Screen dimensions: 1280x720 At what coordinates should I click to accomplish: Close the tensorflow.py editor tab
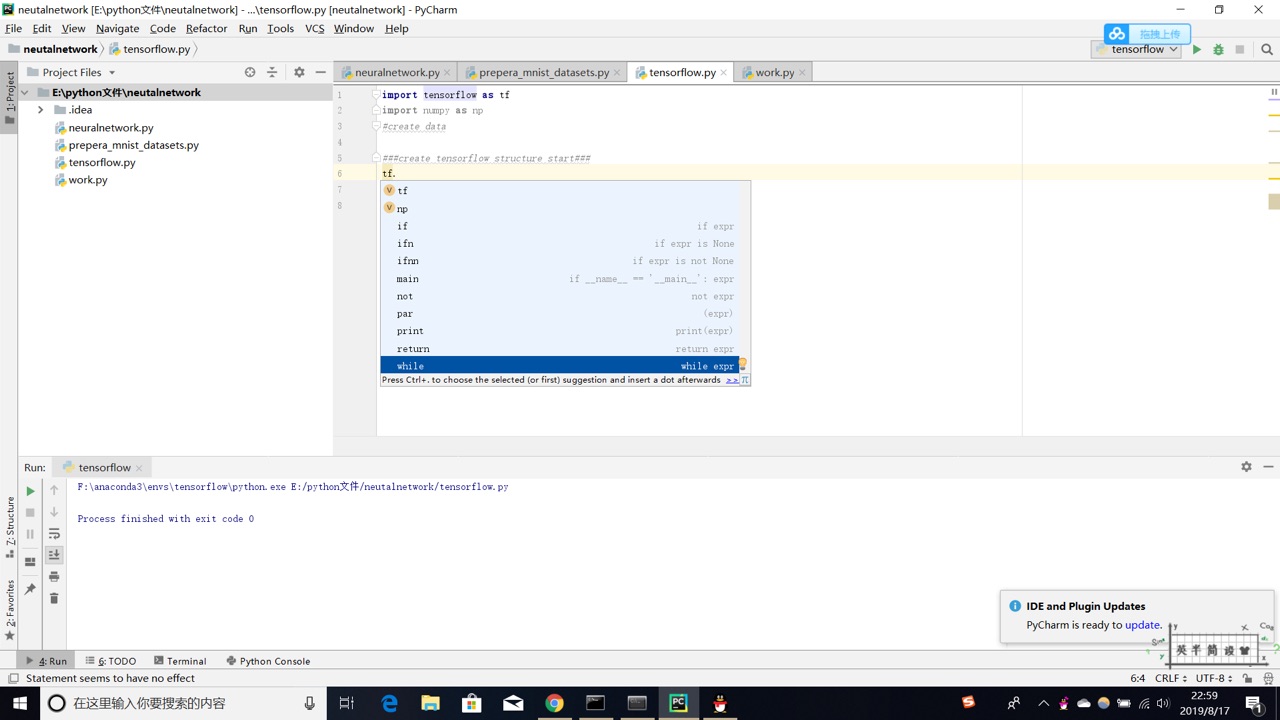[x=724, y=72]
